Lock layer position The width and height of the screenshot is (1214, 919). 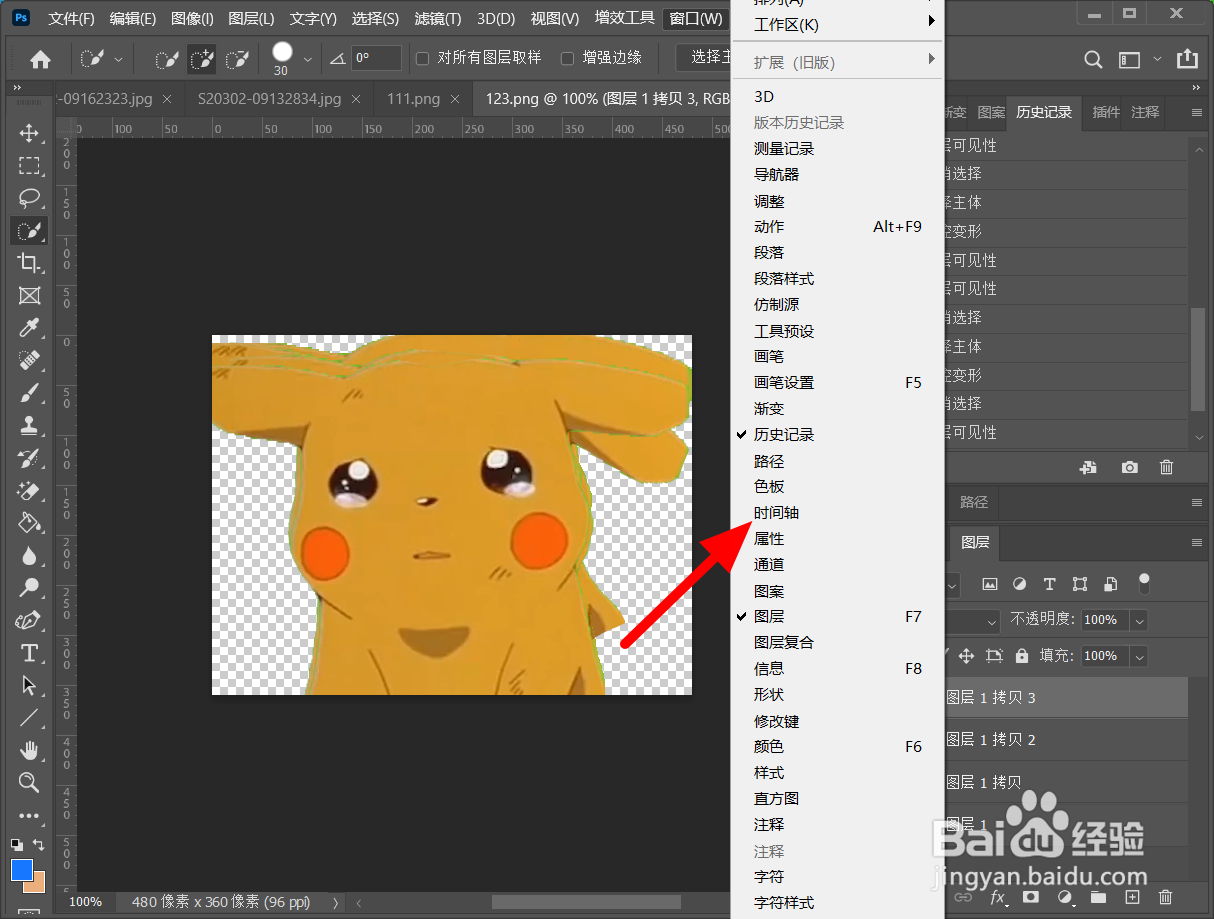pyautogui.click(x=966, y=656)
